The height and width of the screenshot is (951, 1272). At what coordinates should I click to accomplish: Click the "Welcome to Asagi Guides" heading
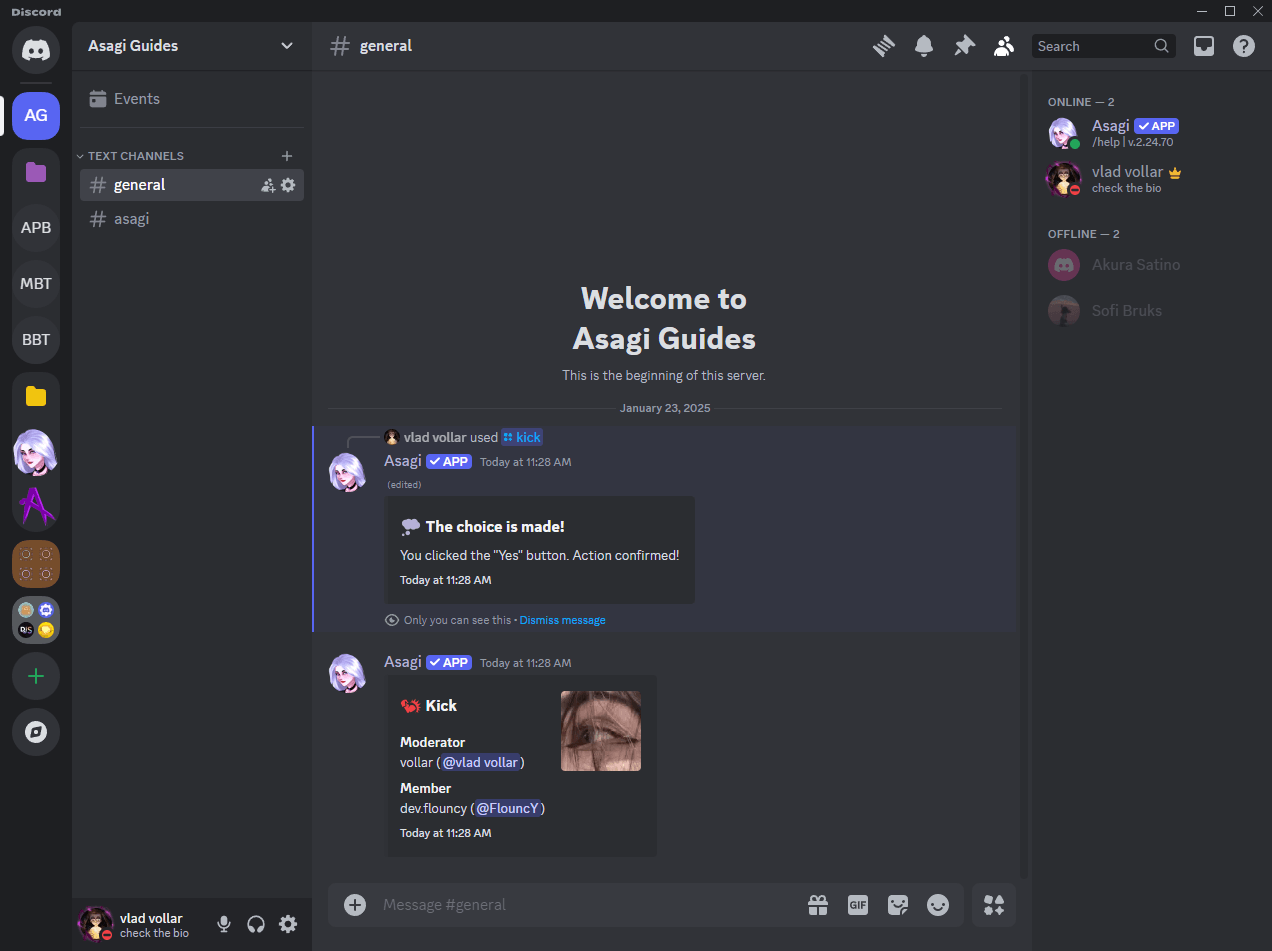click(x=664, y=319)
